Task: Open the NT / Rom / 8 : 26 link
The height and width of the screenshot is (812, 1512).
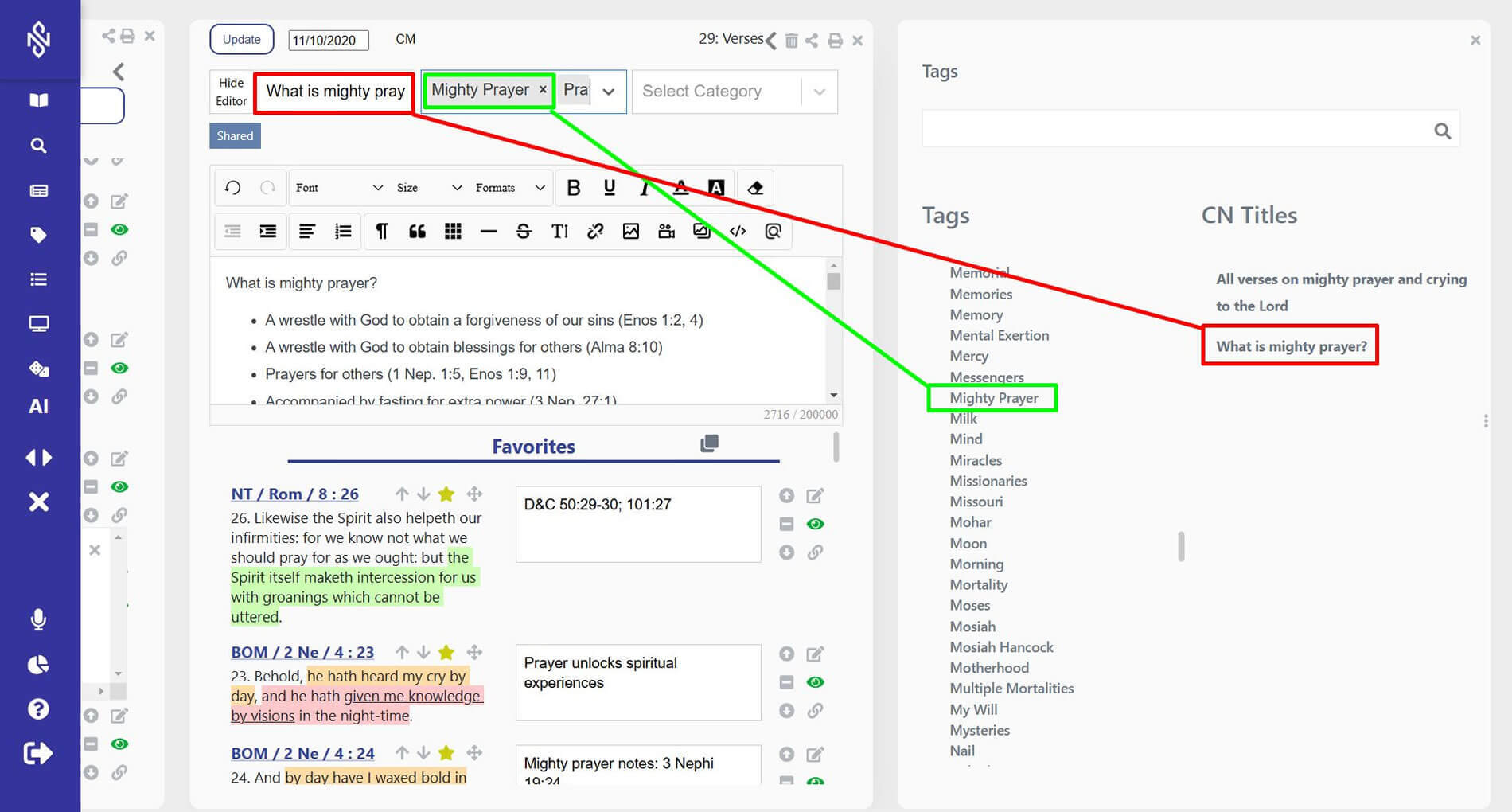Action: (294, 494)
